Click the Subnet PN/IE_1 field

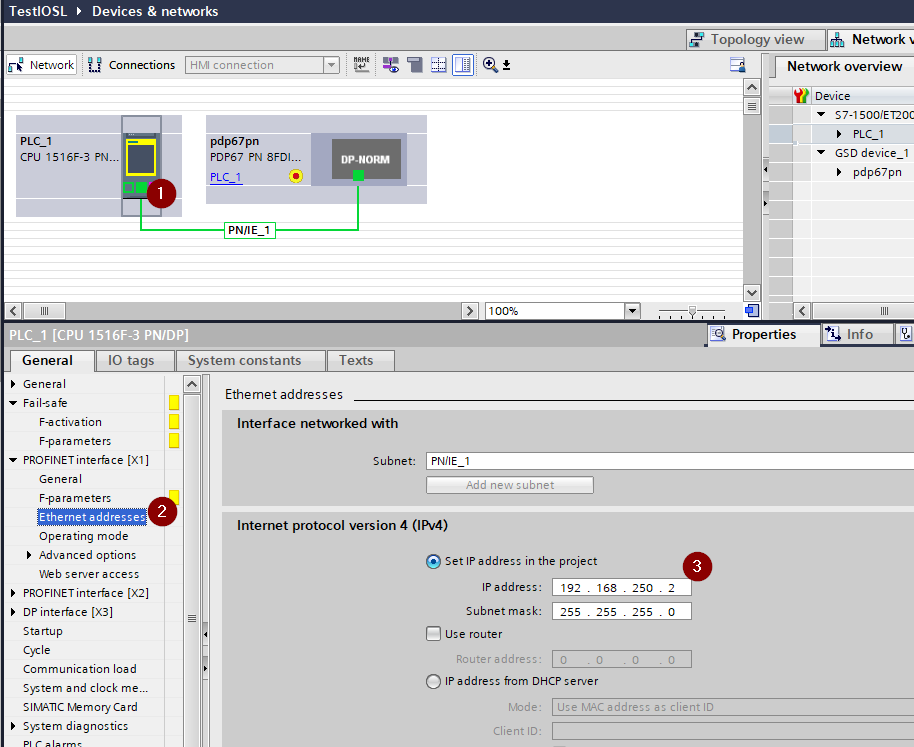670,461
